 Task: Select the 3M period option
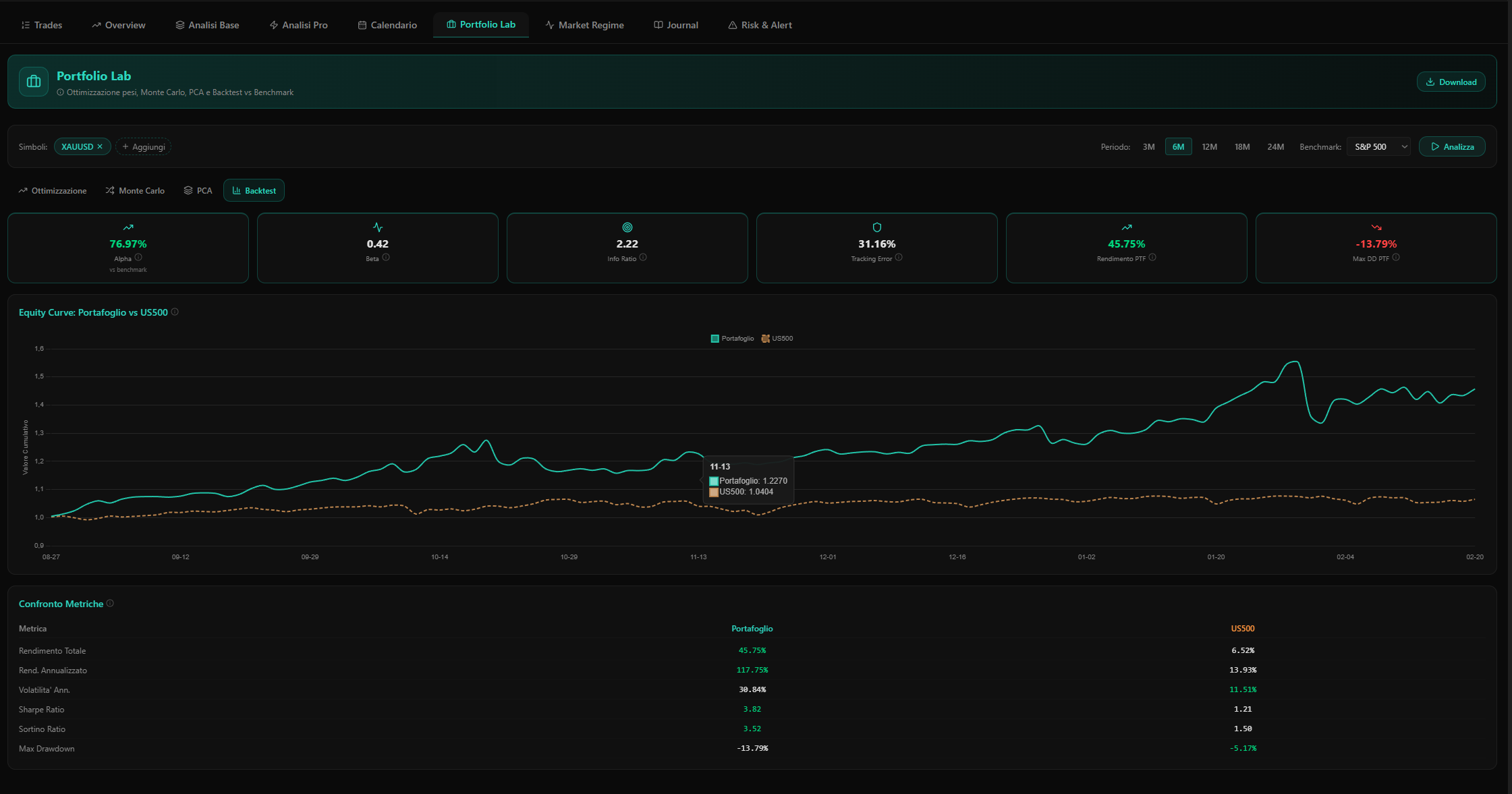click(1148, 146)
